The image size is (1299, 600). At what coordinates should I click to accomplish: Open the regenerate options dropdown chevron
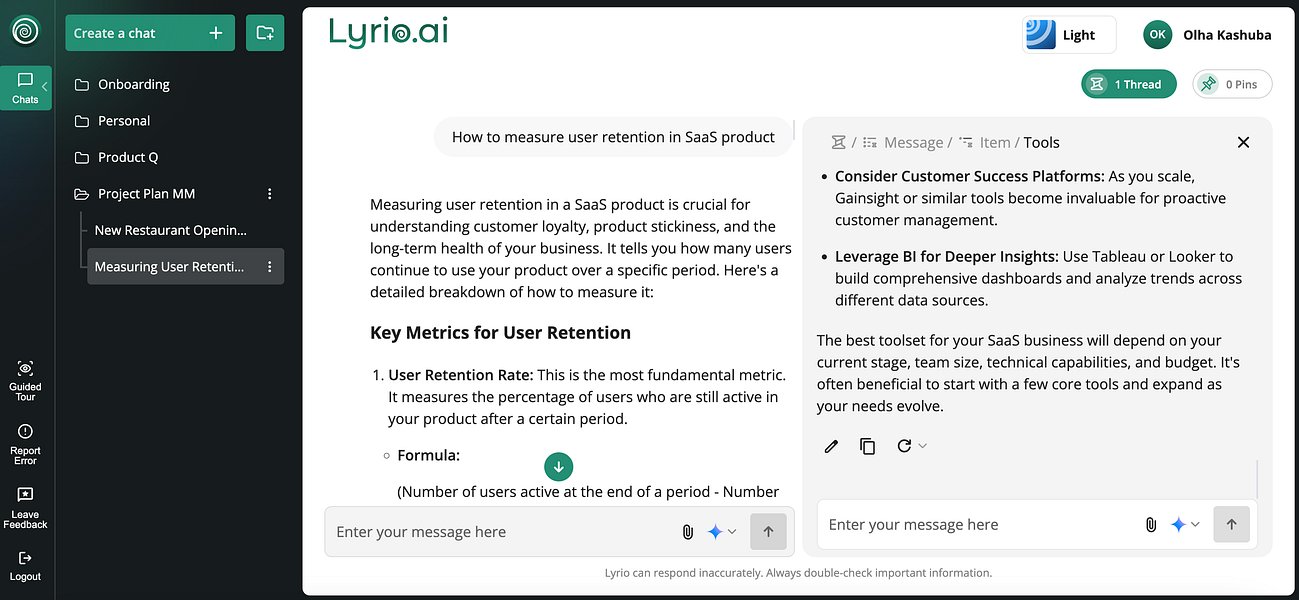922,446
